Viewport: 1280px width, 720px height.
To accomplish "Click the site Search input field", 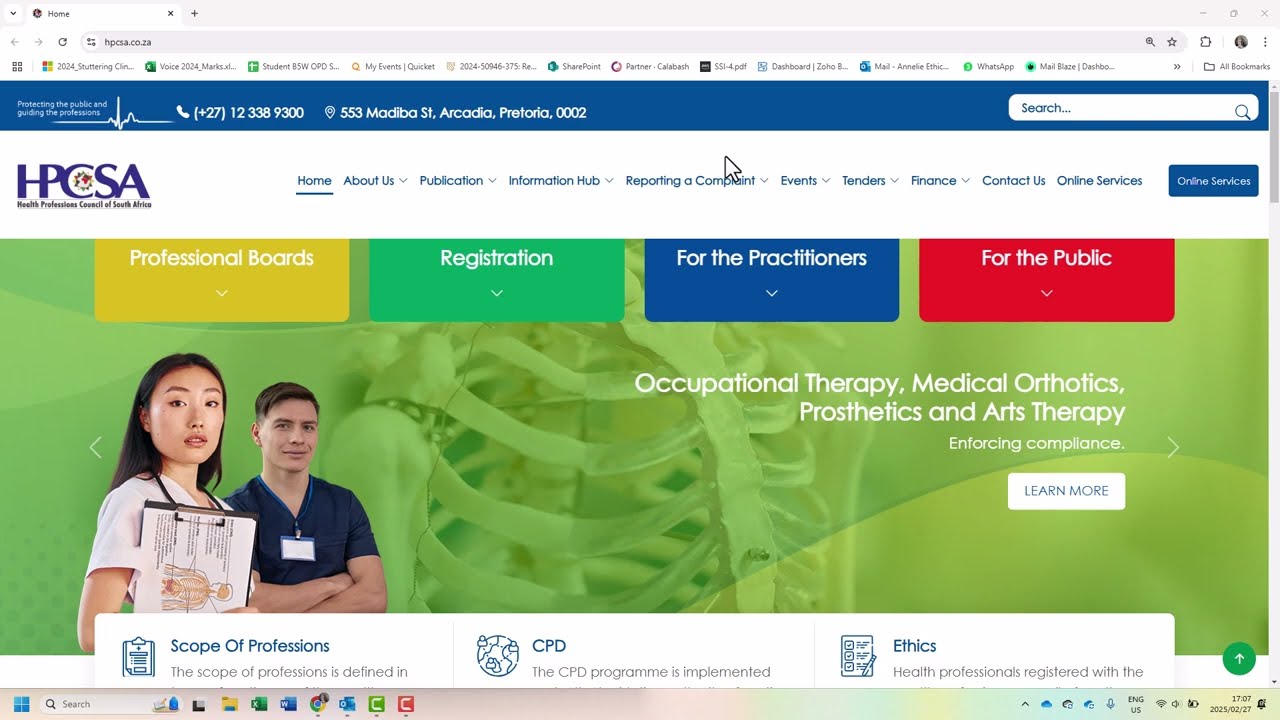I will click(x=1124, y=108).
